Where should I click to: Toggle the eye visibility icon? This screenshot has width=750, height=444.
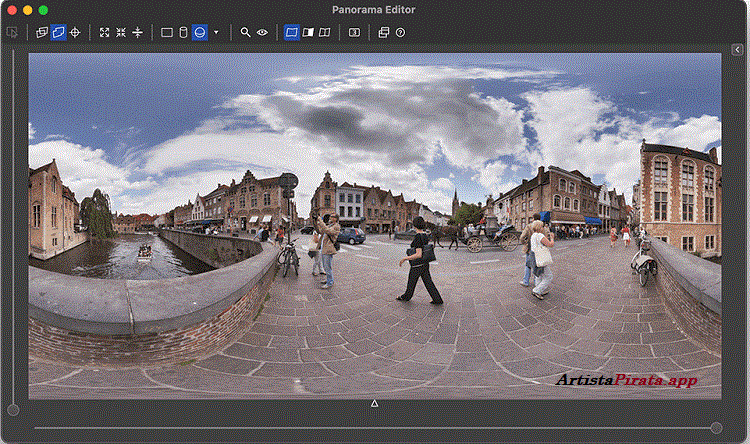click(262, 32)
